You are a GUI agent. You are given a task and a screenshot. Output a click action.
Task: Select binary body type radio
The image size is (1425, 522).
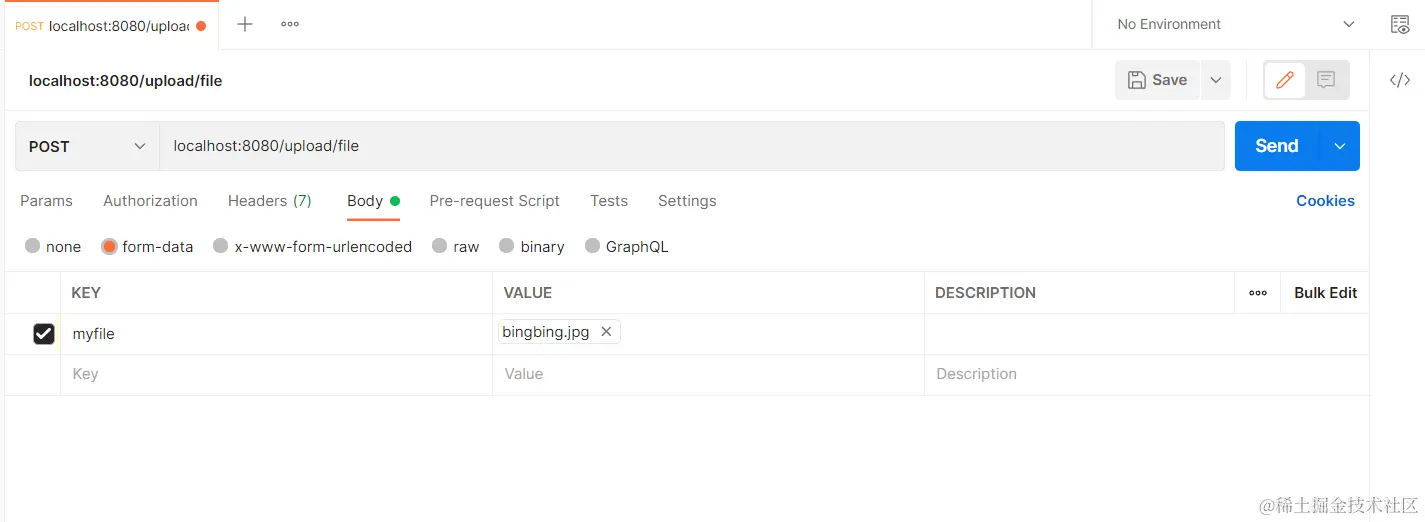point(506,246)
